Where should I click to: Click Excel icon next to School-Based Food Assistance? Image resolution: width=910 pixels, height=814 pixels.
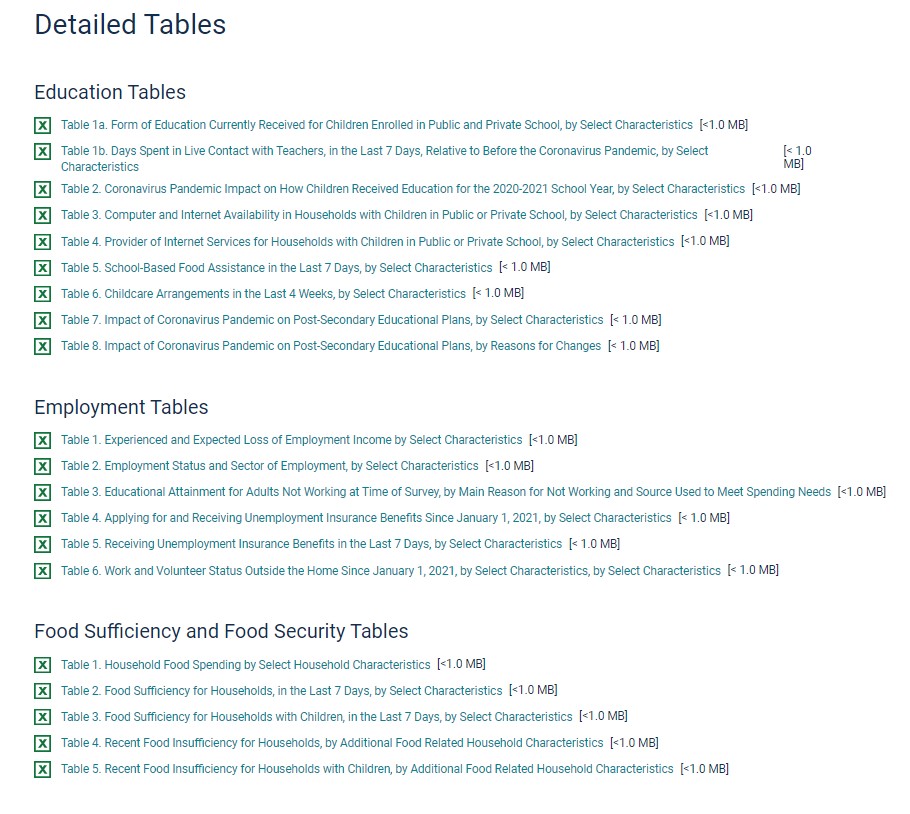coord(43,268)
